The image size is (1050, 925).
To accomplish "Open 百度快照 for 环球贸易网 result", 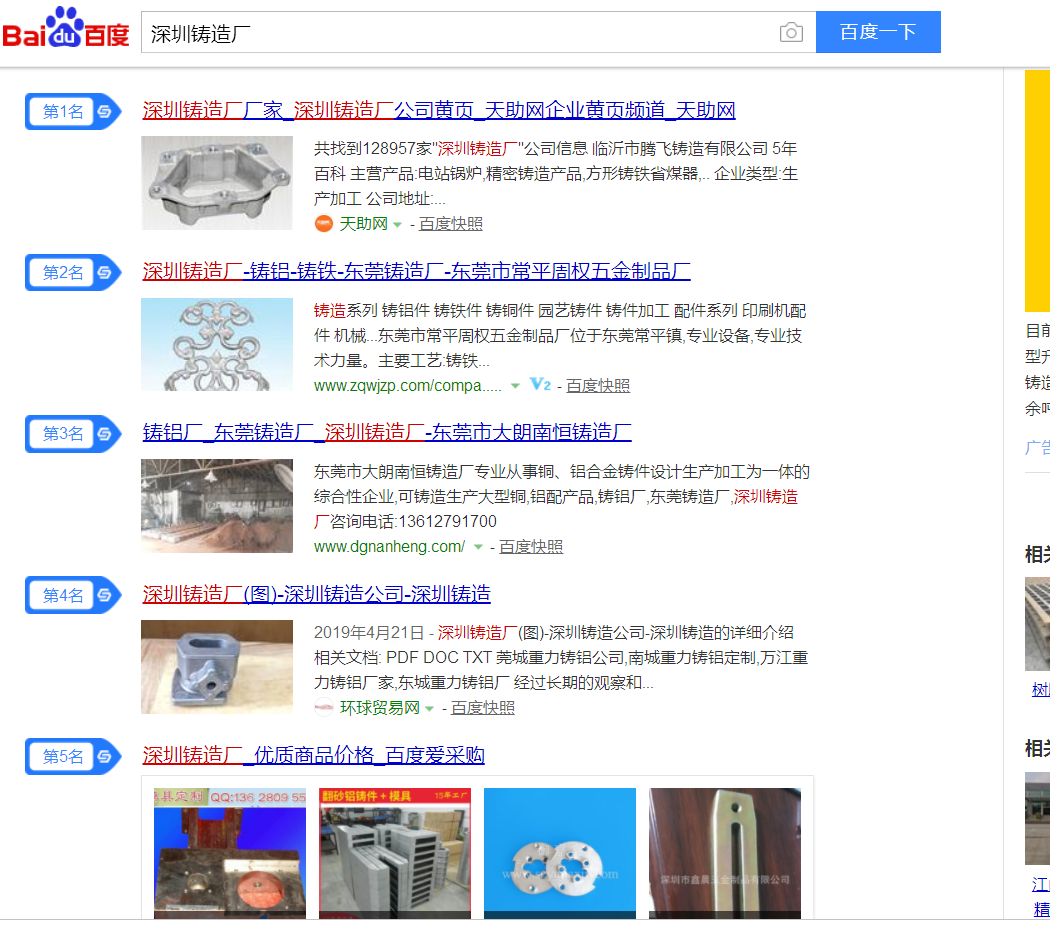I will click(x=483, y=708).
